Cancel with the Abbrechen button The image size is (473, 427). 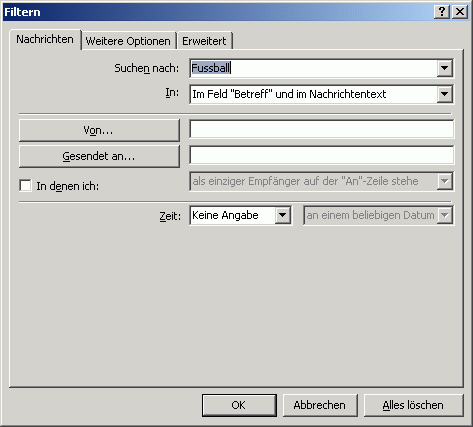[320, 405]
